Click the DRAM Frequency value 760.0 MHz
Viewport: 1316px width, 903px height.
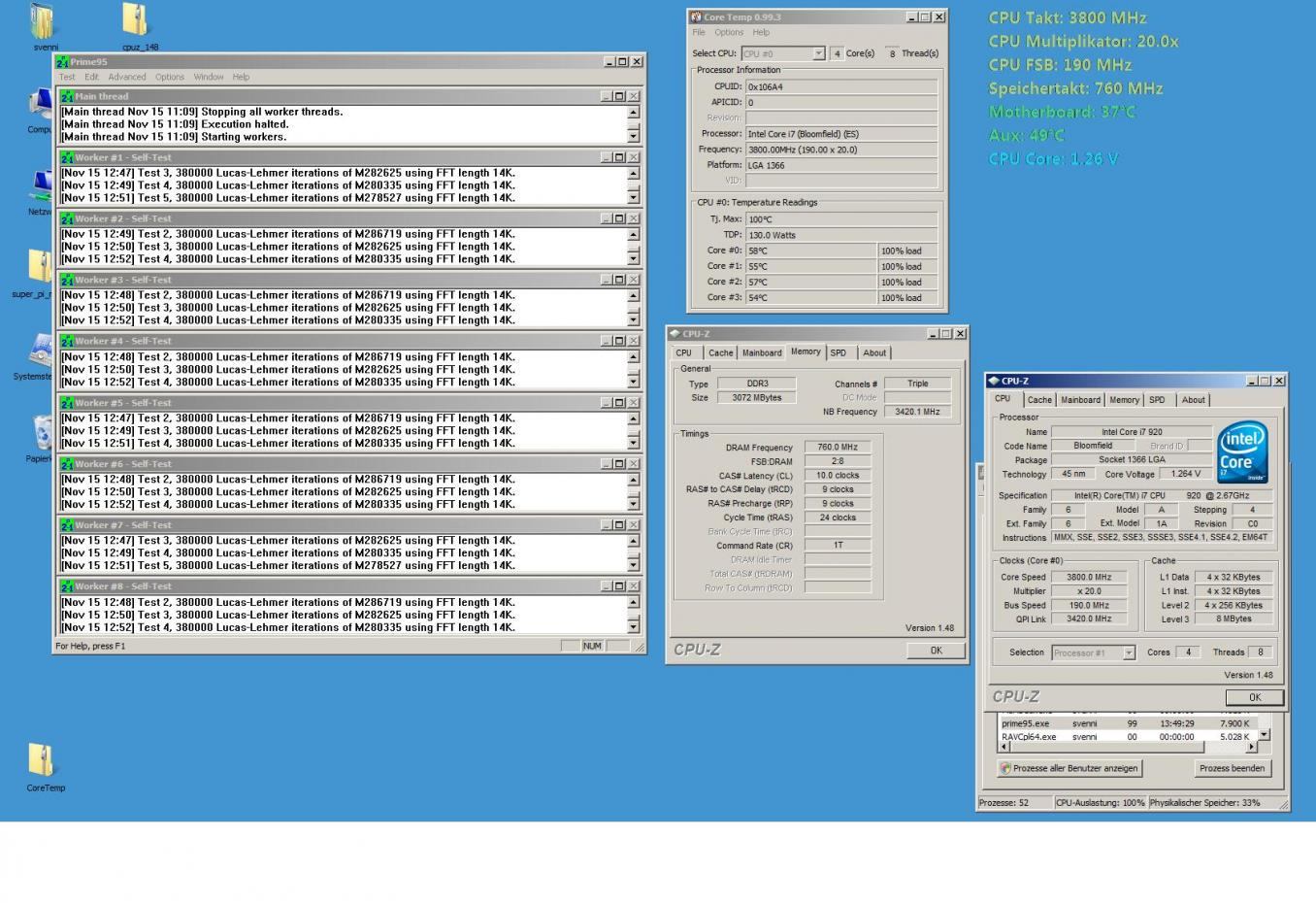[x=838, y=448]
